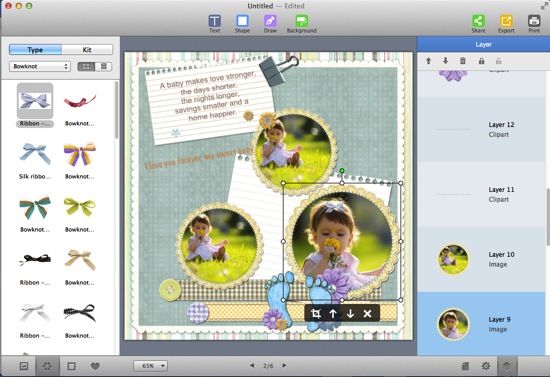Select Layer 11 Clipart row
This screenshot has width=550, height=377.
pyautogui.click(x=481, y=194)
